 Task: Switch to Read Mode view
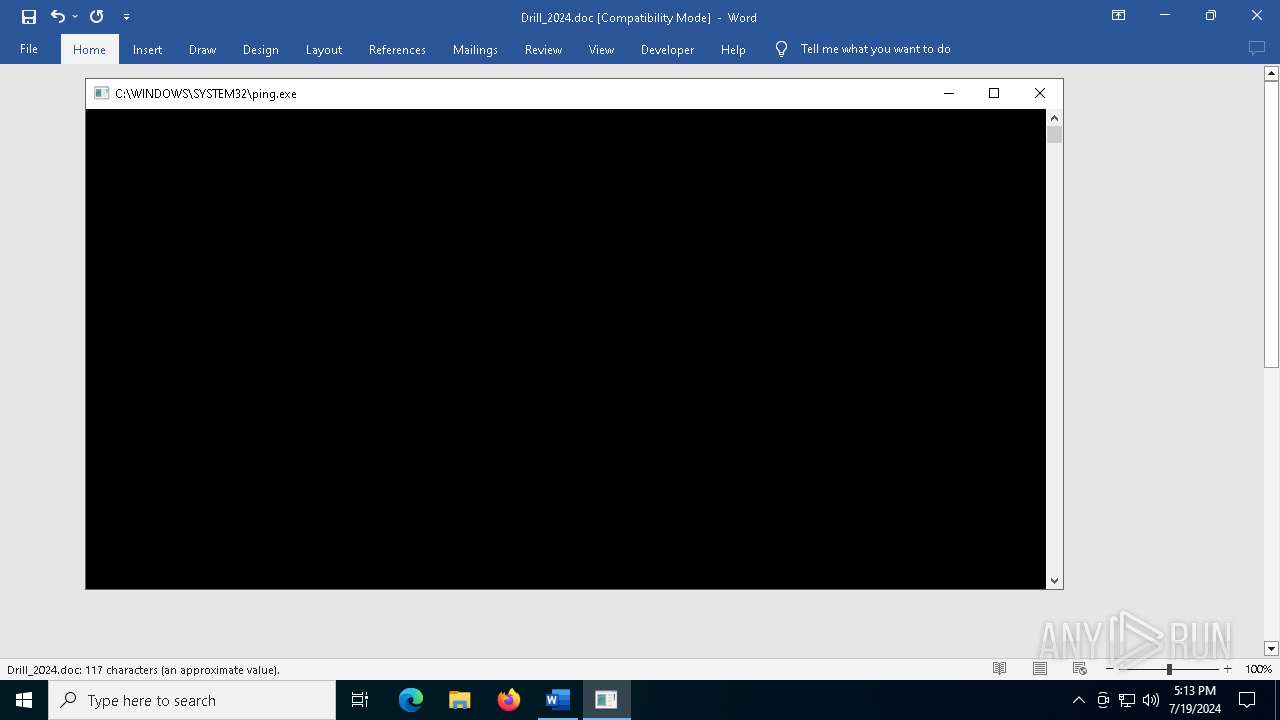pos(999,669)
